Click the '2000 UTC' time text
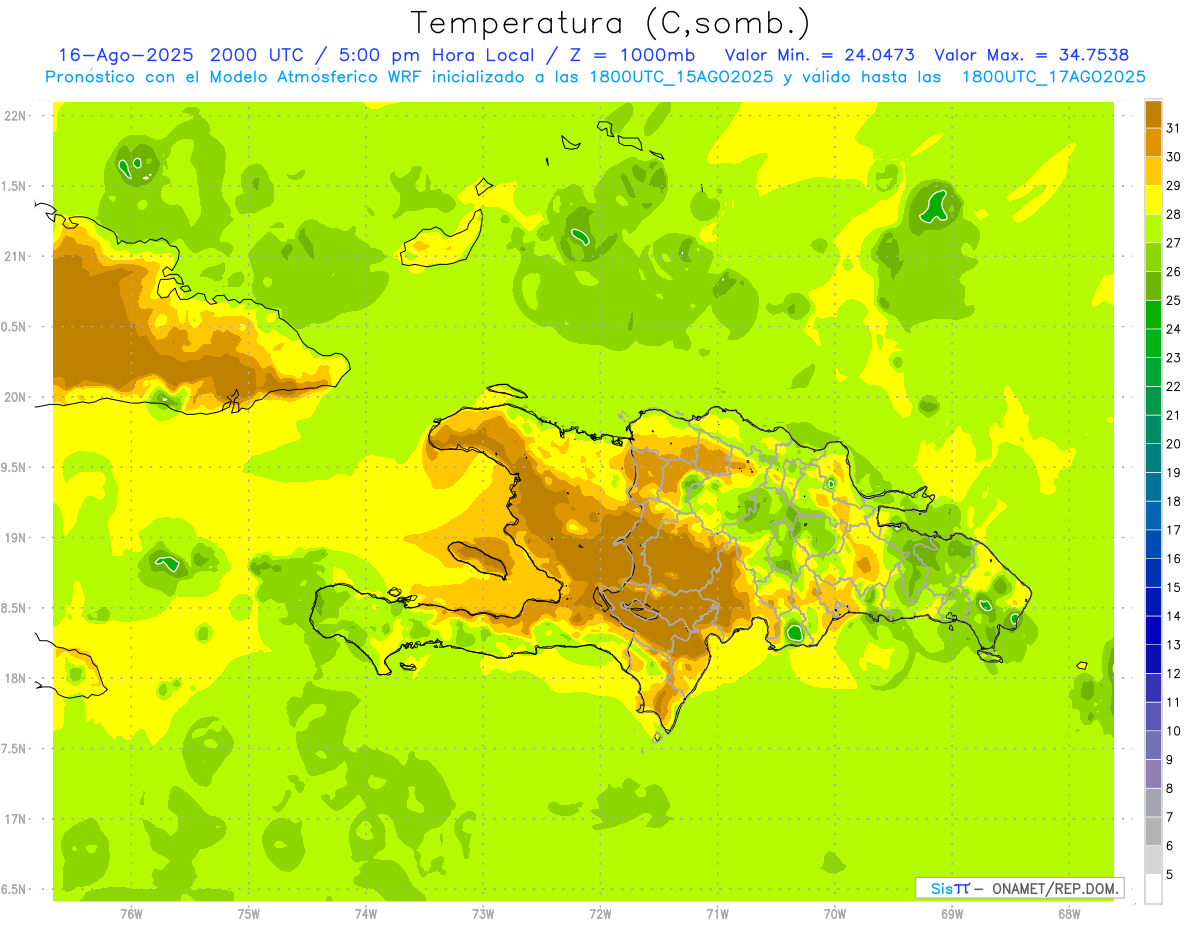 [256, 55]
